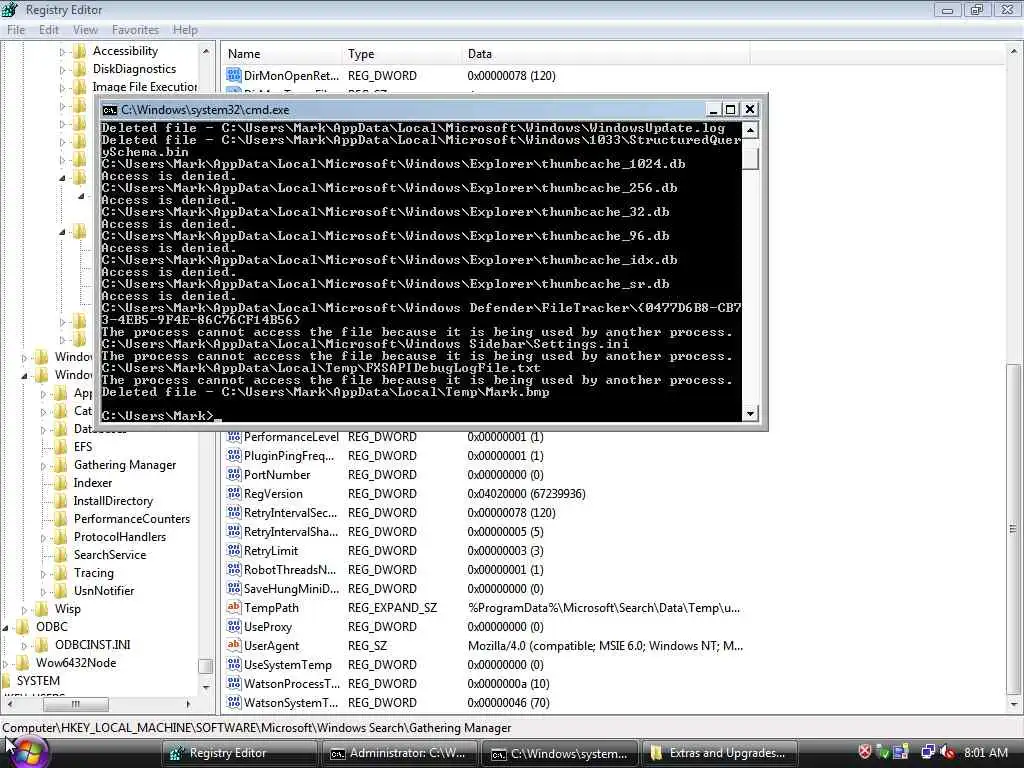Open the View menu
1024x768 pixels.
coord(85,30)
